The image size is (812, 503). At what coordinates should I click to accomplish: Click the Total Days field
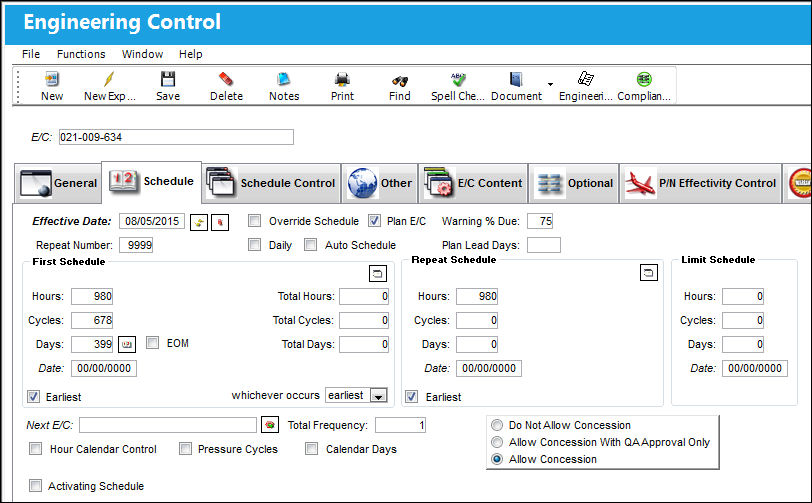click(364, 344)
